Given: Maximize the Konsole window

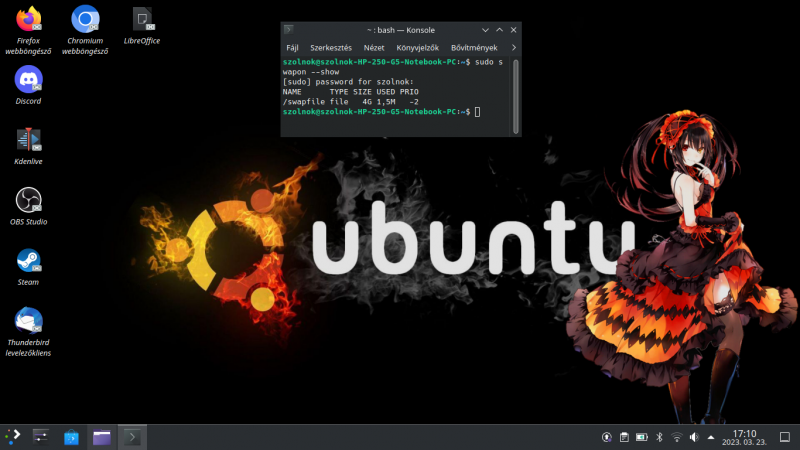Looking at the screenshot, I should click(x=499, y=30).
